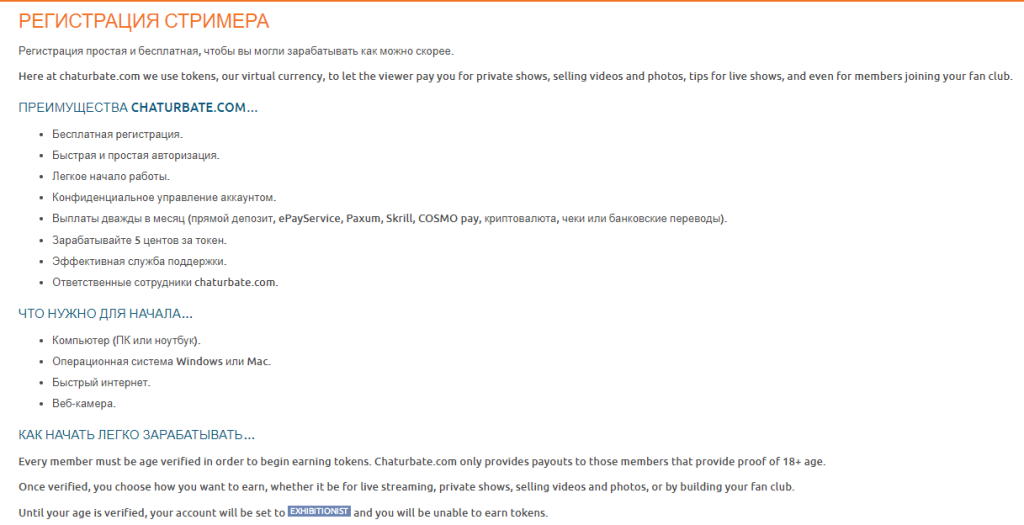Viewport: 1024px width, 525px height.
Task: Click the "КАК НАЧАТЬ ЛЕГКО ЗАРАБАТЫВАТЬ..." heading
Action: pos(136,435)
